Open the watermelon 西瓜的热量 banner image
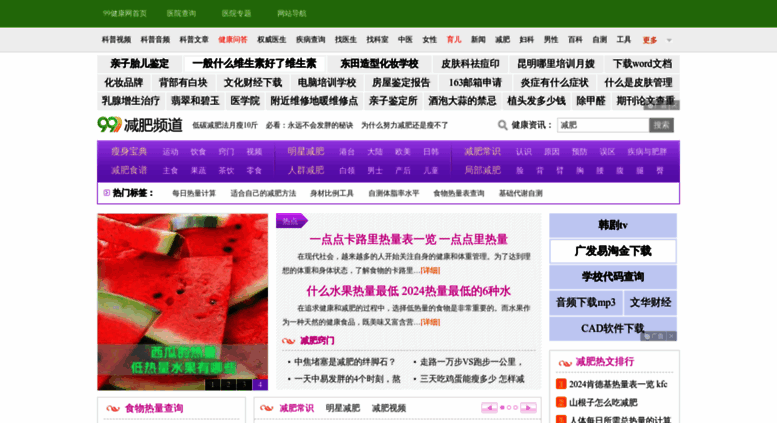777x423 pixels. tap(183, 302)
